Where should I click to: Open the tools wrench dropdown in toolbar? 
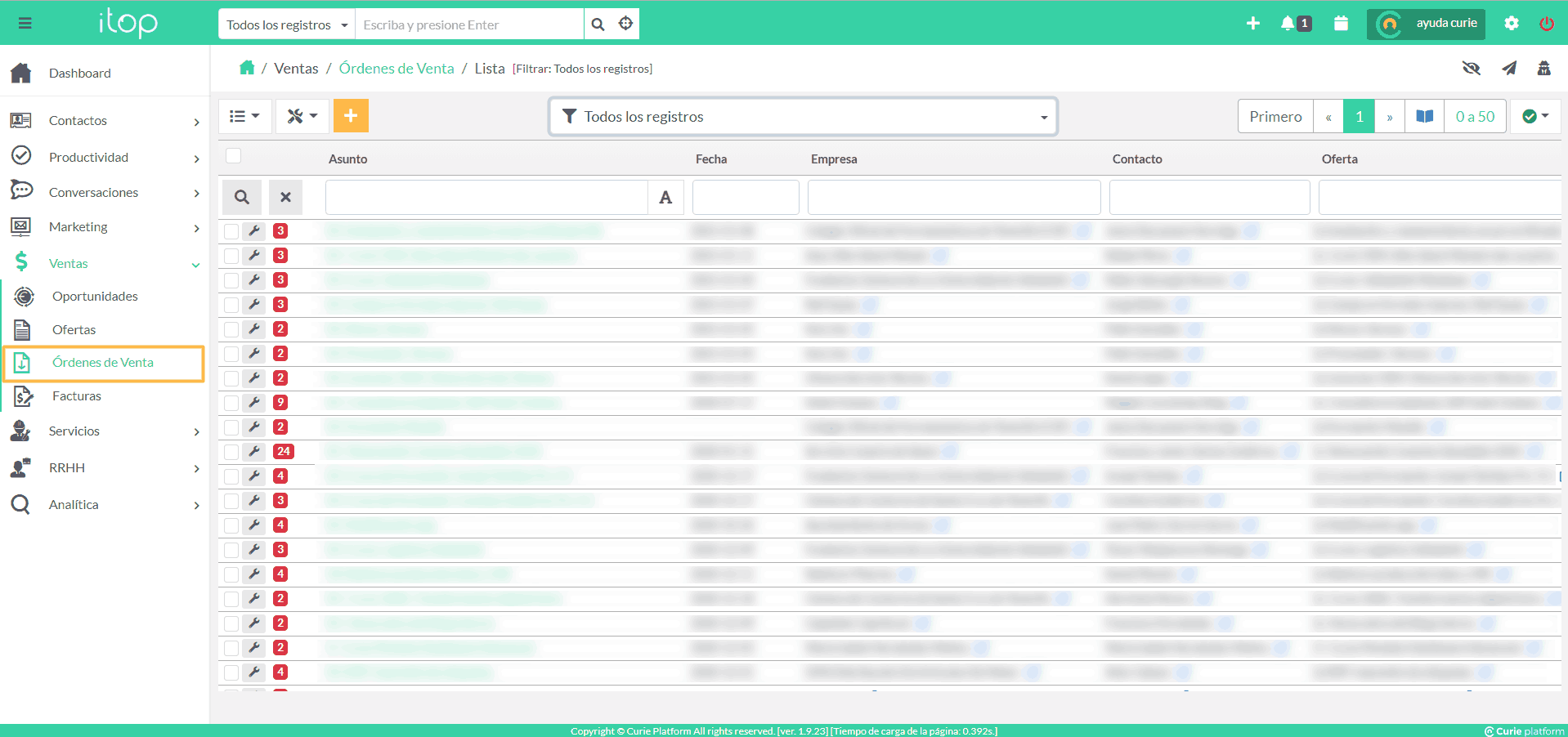click(302, 116)
